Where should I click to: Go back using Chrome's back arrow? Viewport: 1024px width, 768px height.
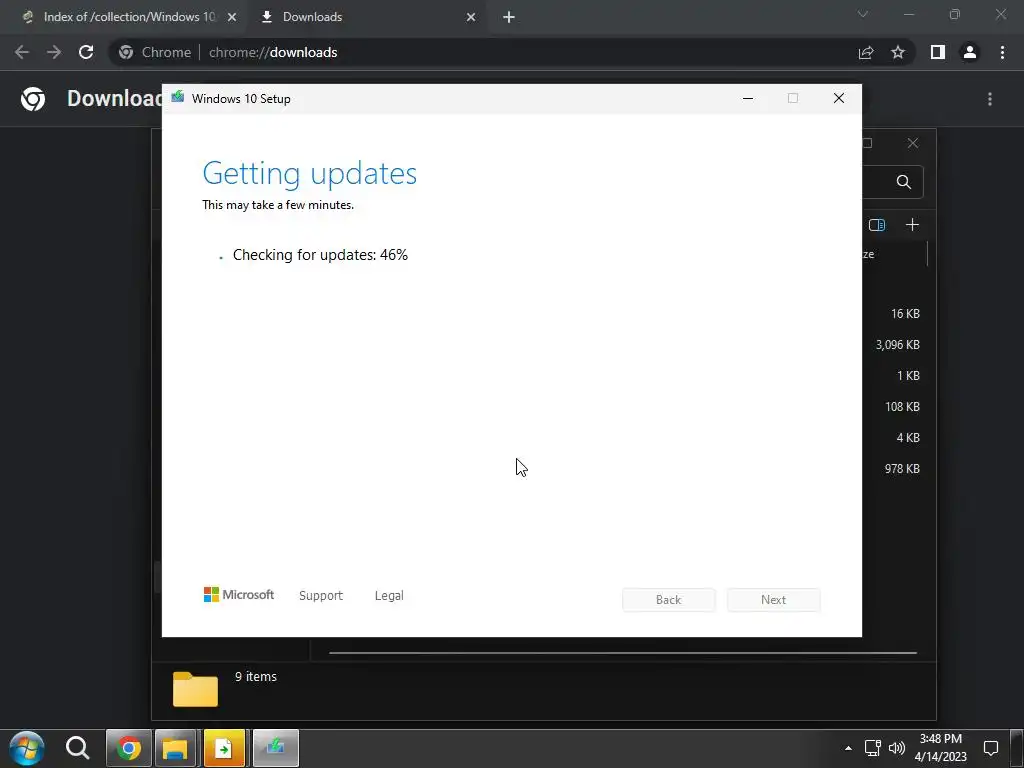pyautogui.click(x=22, y=52)
